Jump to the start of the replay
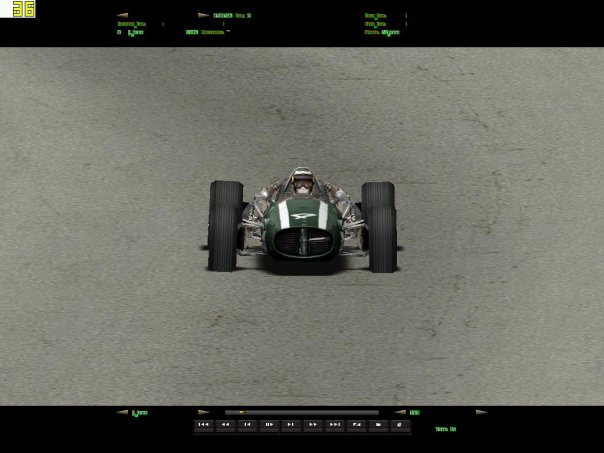This screenshot has height=453, width=604. [x=203, y=425]
